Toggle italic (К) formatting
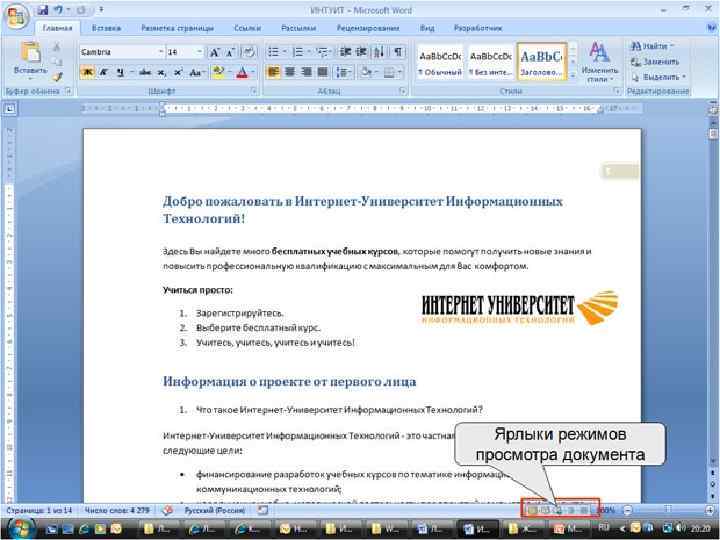720x540 pixels. click(103, 73)
